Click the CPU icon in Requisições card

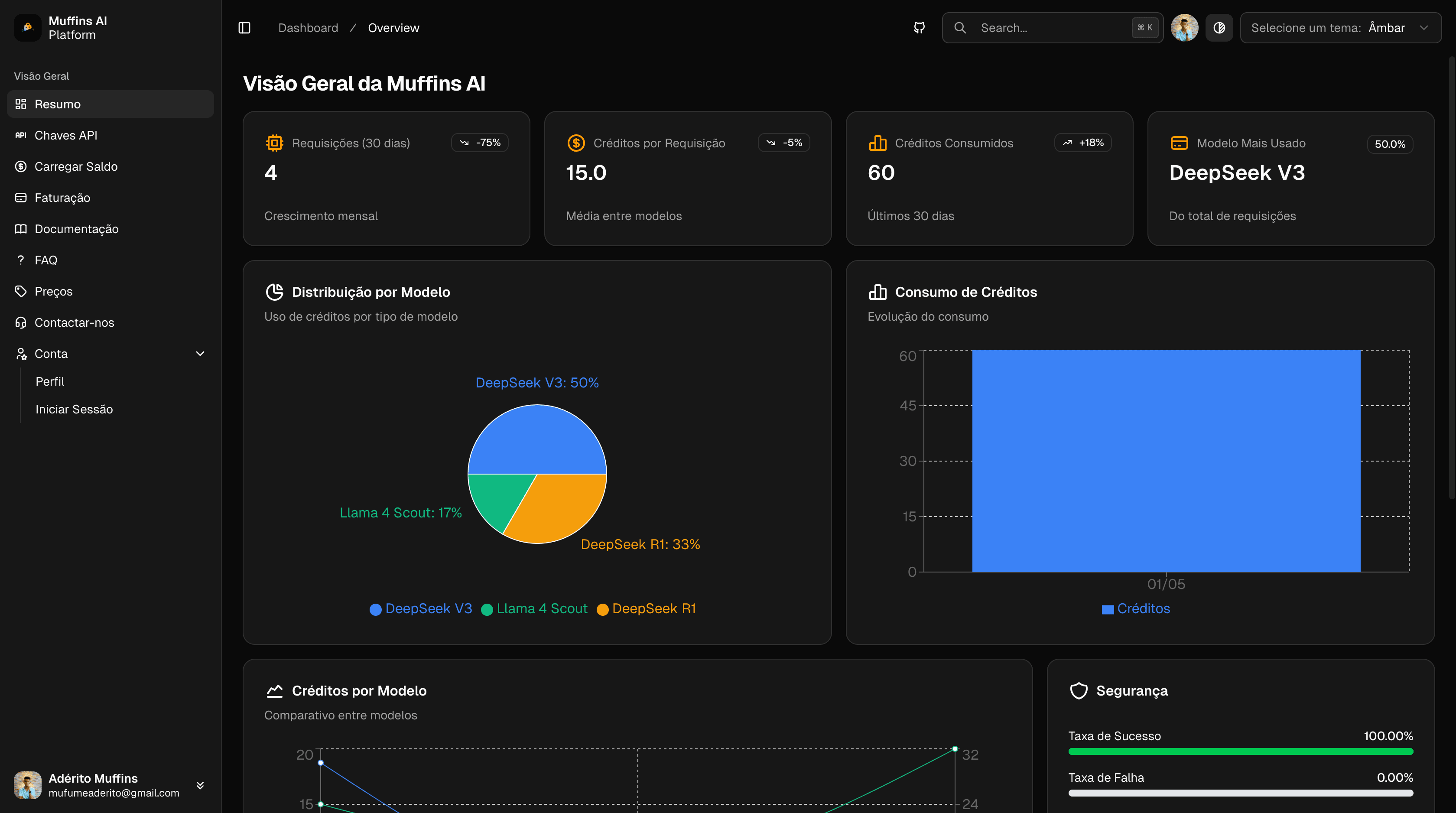275,143
